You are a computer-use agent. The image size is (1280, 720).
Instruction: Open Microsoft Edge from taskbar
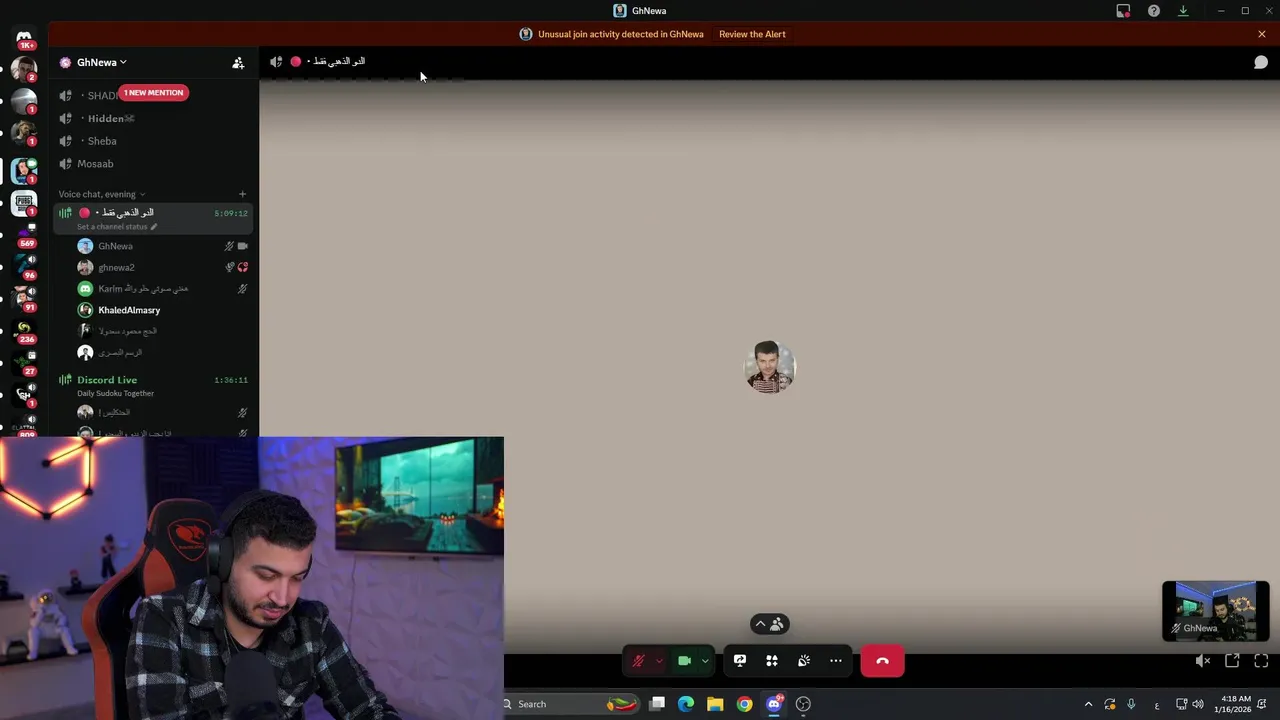point(686,704)
